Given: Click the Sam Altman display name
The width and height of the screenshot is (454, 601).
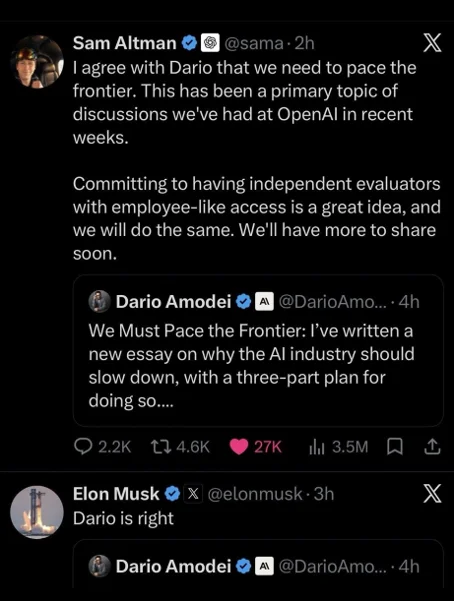Looking at the screenshot, I should tap(125, 43).
